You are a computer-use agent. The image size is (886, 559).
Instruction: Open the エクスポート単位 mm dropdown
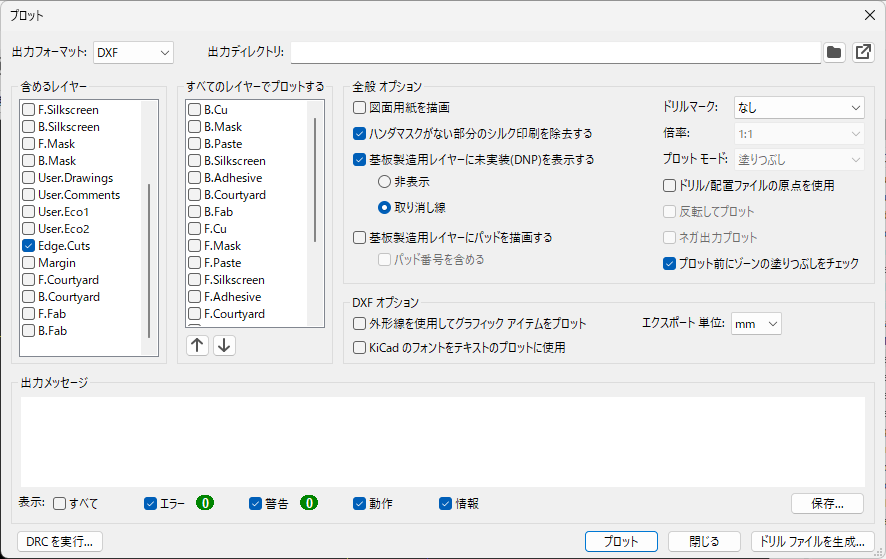click(755, 323)
